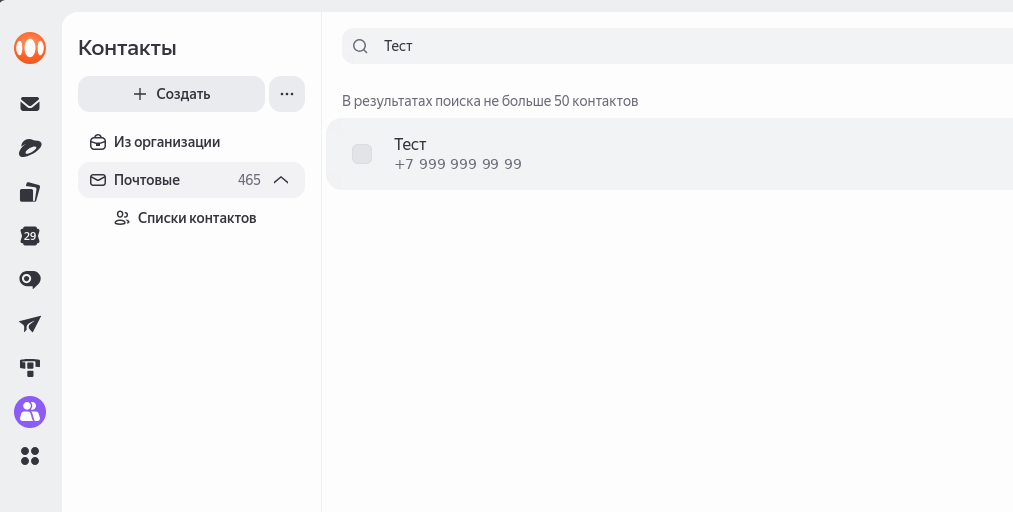Open the purple Contacts icon
Viewport: 1013px width, 512px height.
pyautogui.click(x=30, y=412)
